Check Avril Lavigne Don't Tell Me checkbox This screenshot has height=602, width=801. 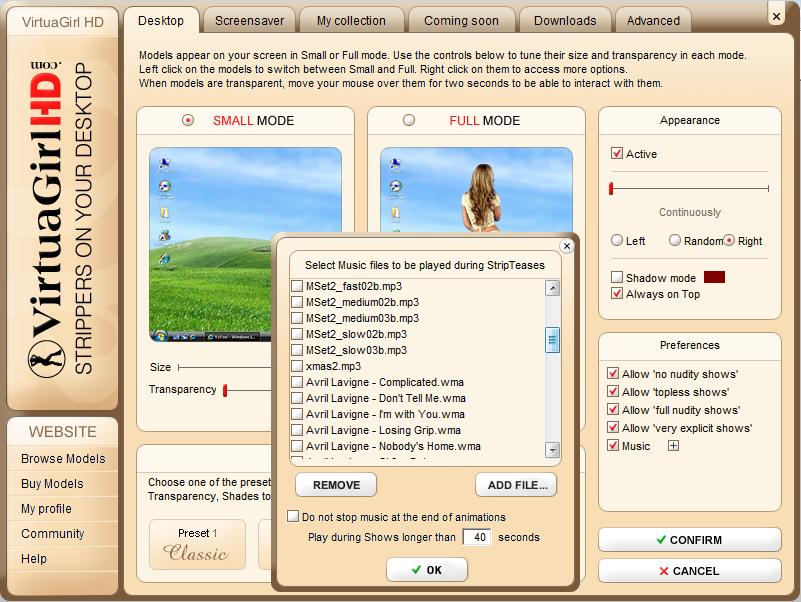297,398
